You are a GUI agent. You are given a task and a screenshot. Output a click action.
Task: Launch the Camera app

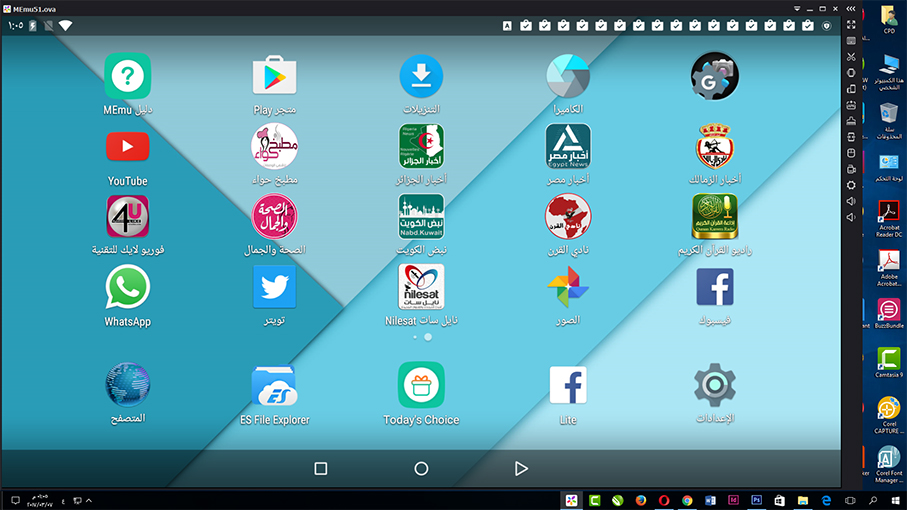568,76
